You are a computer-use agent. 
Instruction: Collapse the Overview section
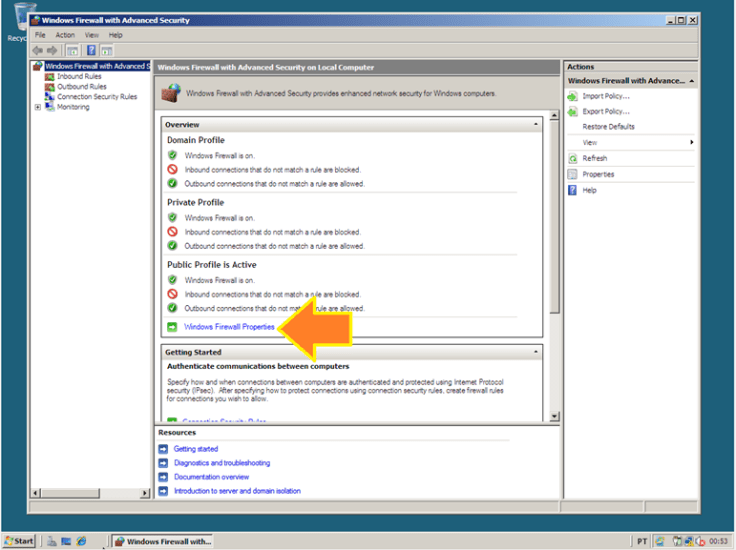pyautogui.click(x=537, y=124)
